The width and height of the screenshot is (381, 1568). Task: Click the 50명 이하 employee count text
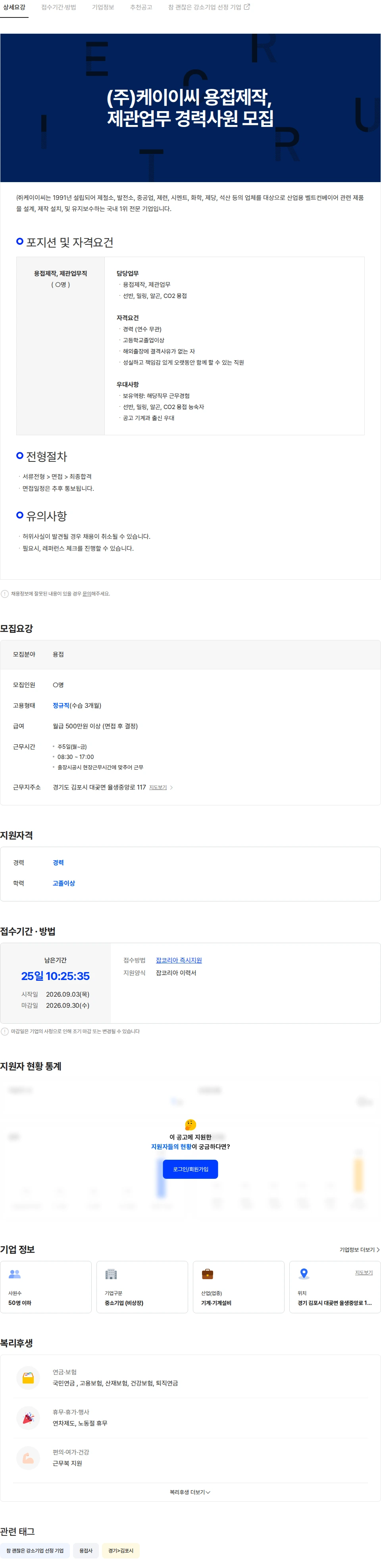coord(20,1303)
